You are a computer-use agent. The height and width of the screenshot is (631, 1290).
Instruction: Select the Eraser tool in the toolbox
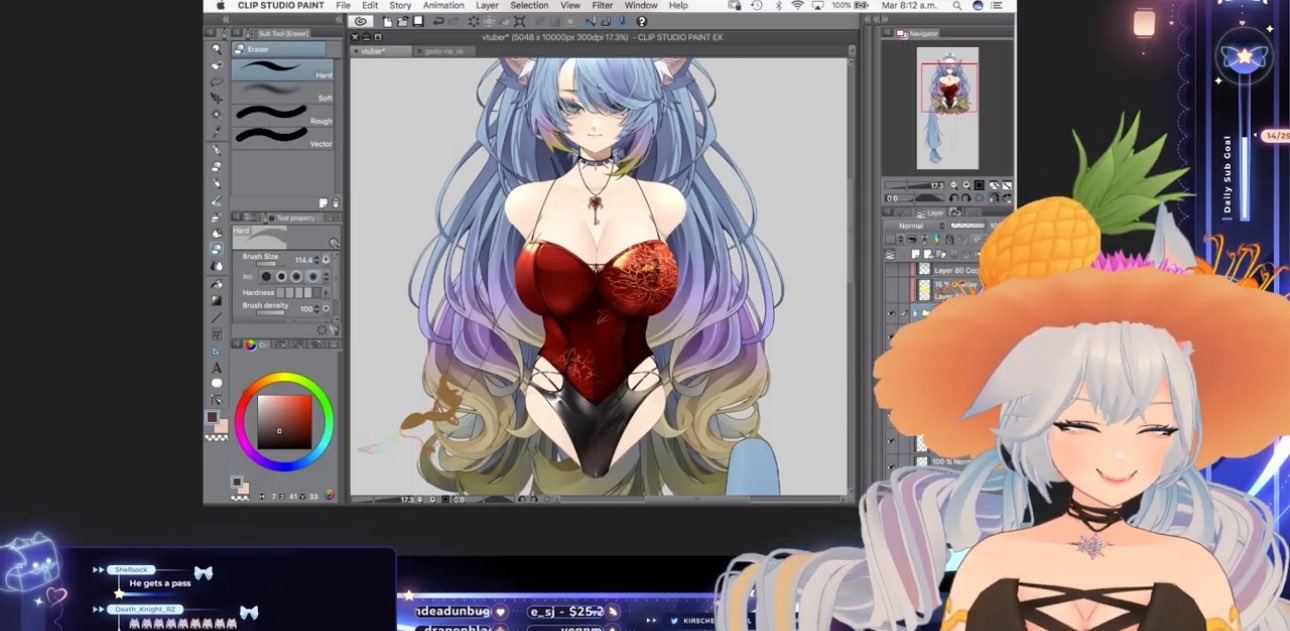point(216,250)
